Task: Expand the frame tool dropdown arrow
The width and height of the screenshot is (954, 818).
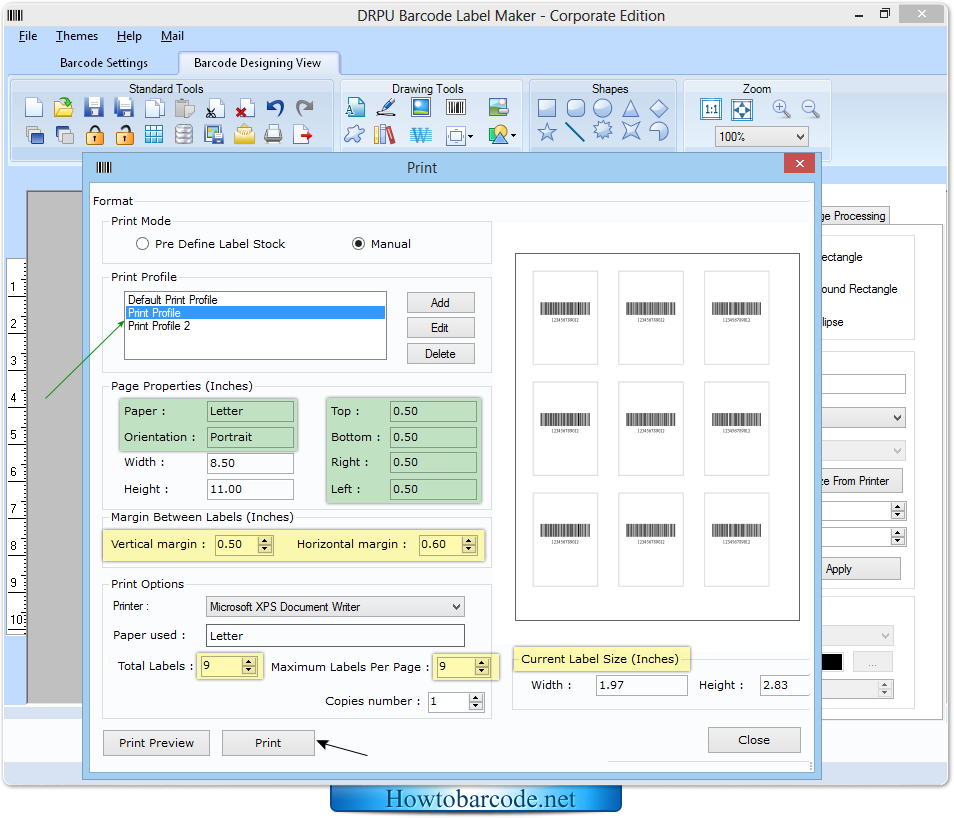Action: click(470, 136)
